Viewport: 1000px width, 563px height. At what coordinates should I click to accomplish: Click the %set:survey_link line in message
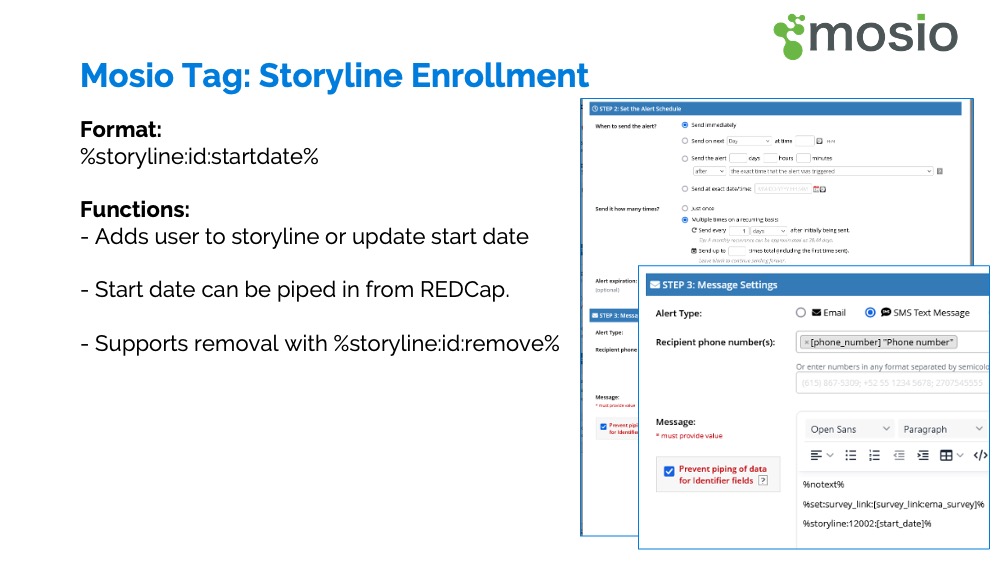[893, 504]
